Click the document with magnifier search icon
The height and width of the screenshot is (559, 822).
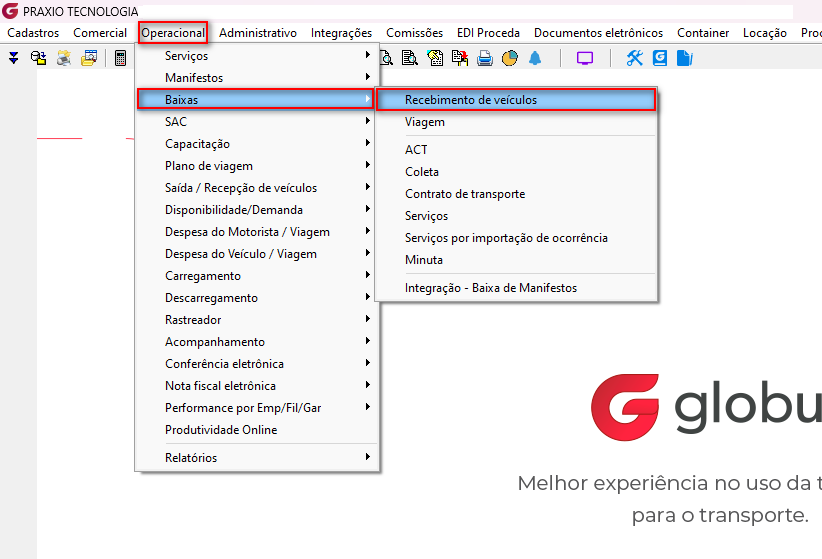409,58
